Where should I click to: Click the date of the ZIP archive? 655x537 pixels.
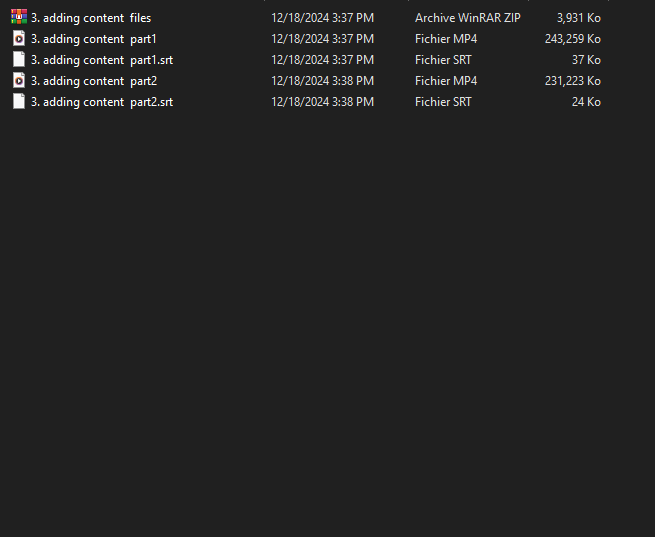coord(322,18)
